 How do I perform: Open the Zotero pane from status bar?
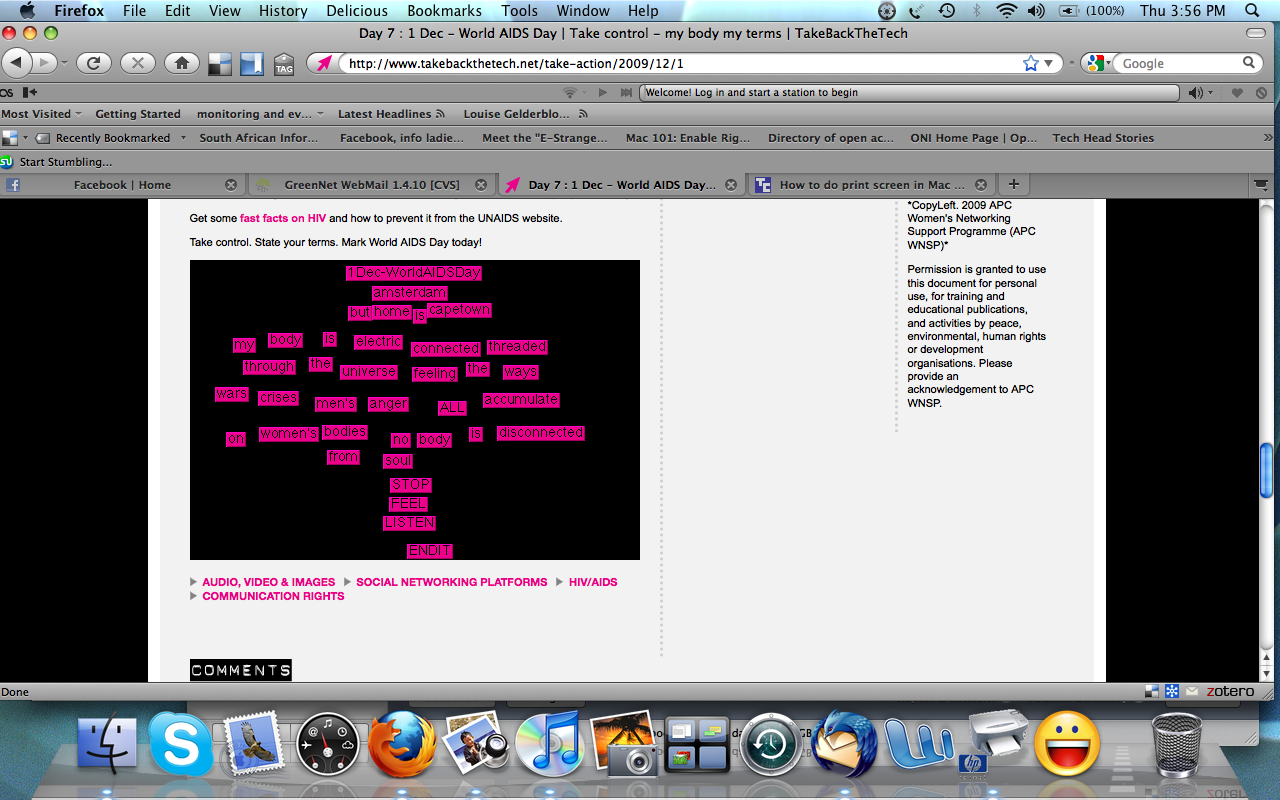(1229, 691)
